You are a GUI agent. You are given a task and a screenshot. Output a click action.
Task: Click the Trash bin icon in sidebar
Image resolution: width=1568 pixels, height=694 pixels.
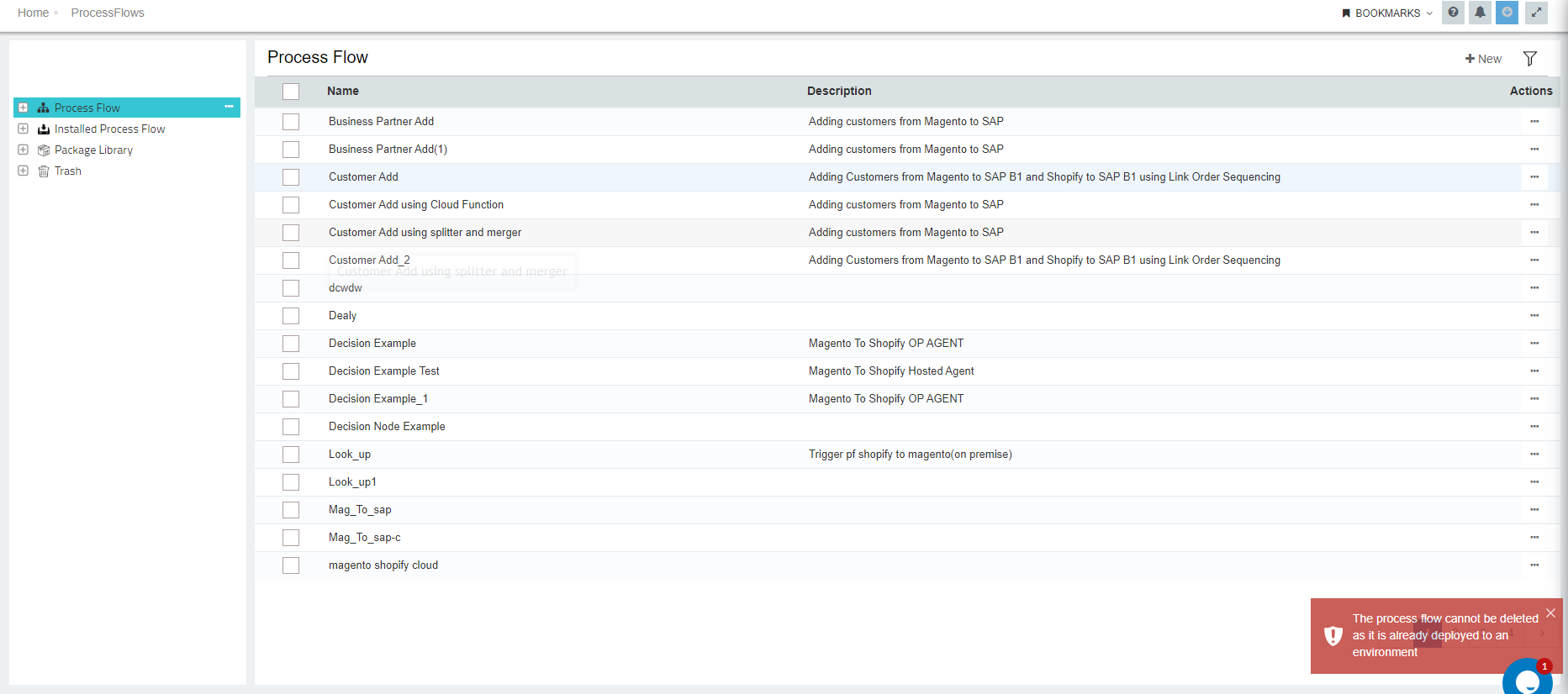click(44, 171)
